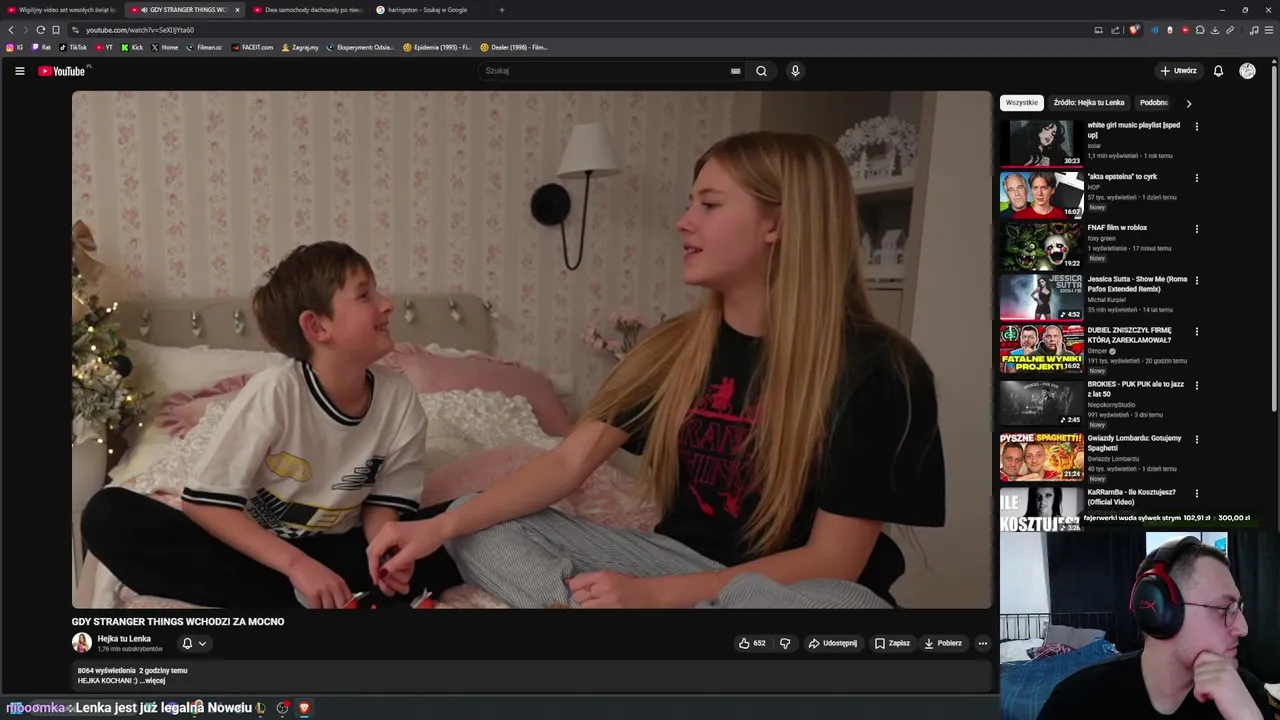The image size is (1280, 720).
Task: Start voice search with the microphone
Action: 795,71
